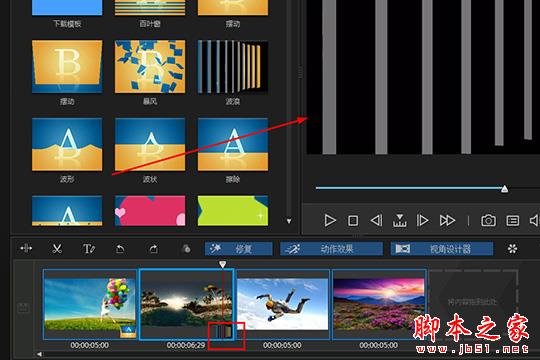Step back to previous frame
Image resolution: width=540 pixels, height=360 pixels.
click(376, 220)
